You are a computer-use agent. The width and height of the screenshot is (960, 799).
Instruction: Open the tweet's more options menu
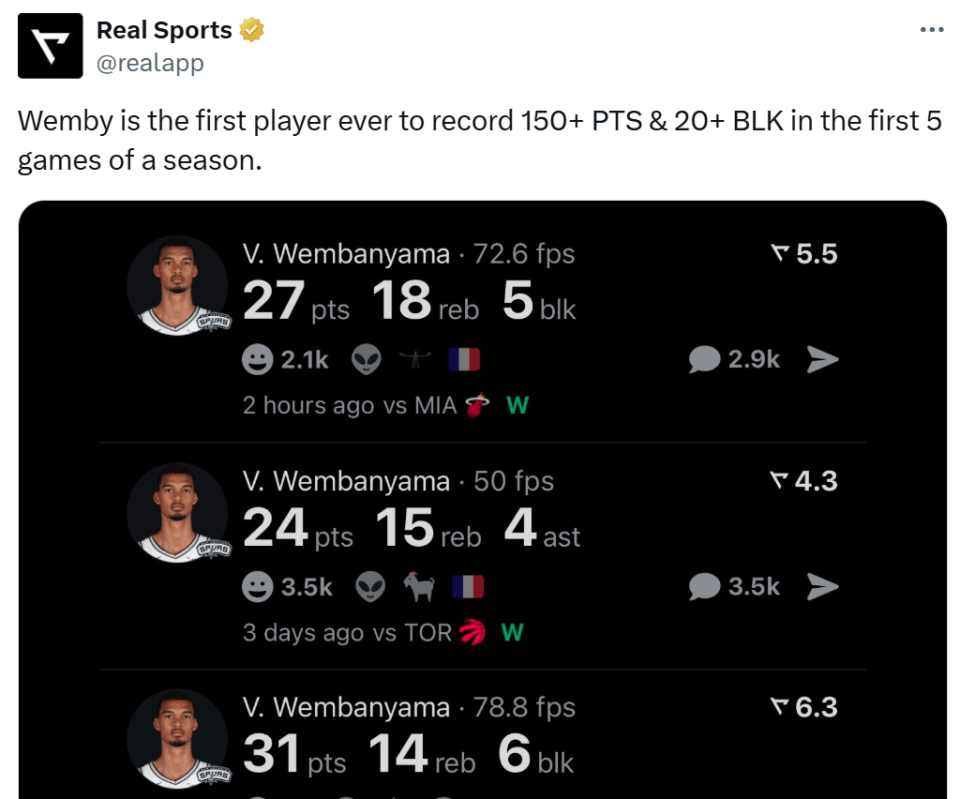click(x=931, y=30)
